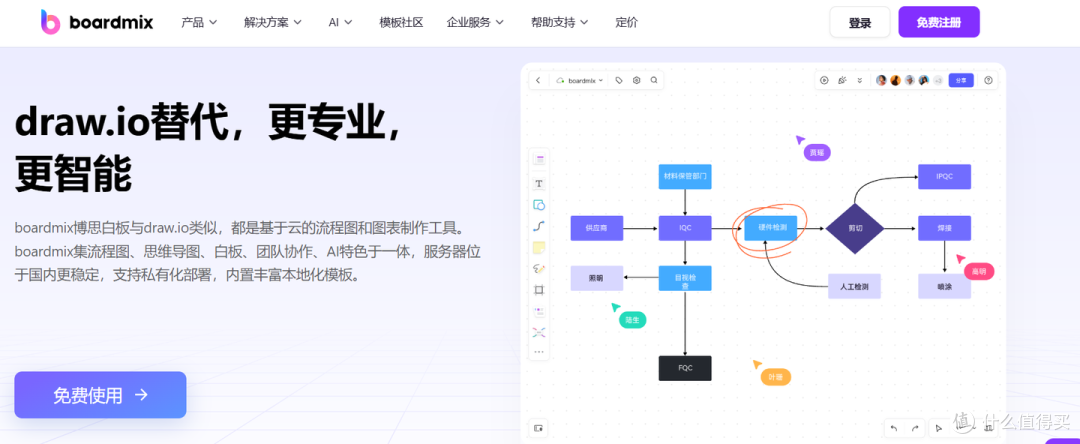Click the 免费注册 button

pyautogui.click(x=939, y=22)
